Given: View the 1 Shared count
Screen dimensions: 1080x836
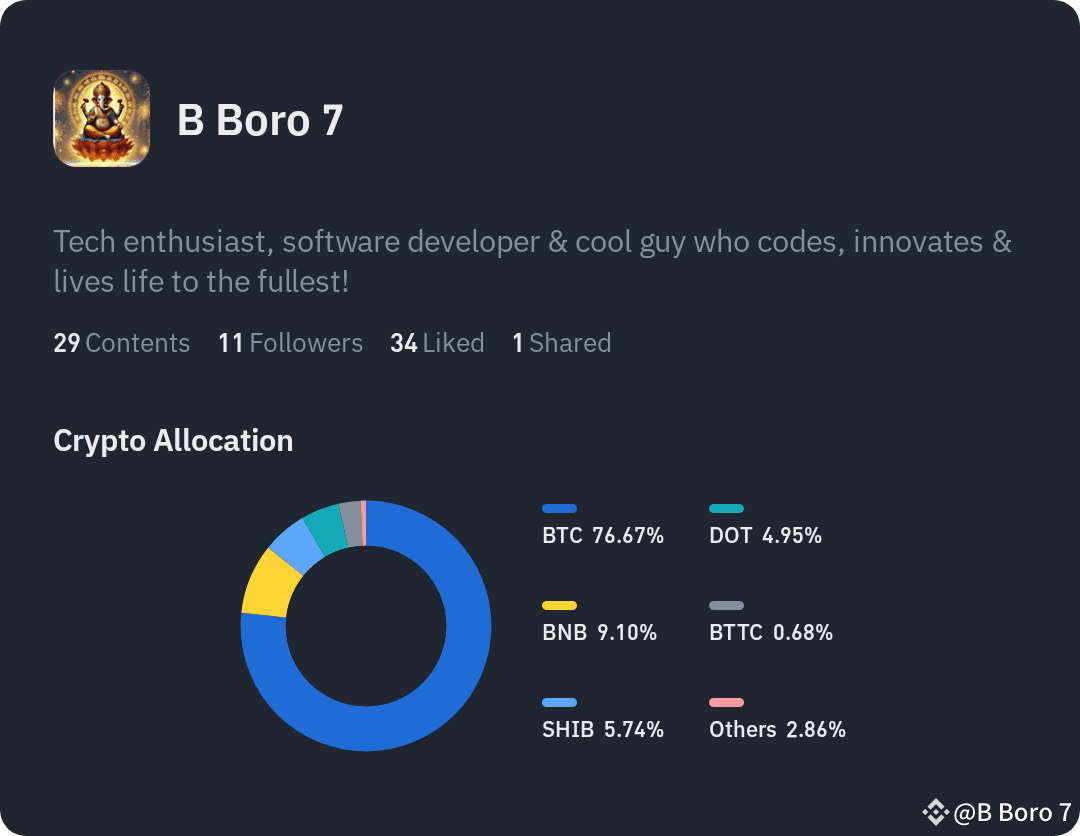Looking at the screenshot, I should click(562, 343).
